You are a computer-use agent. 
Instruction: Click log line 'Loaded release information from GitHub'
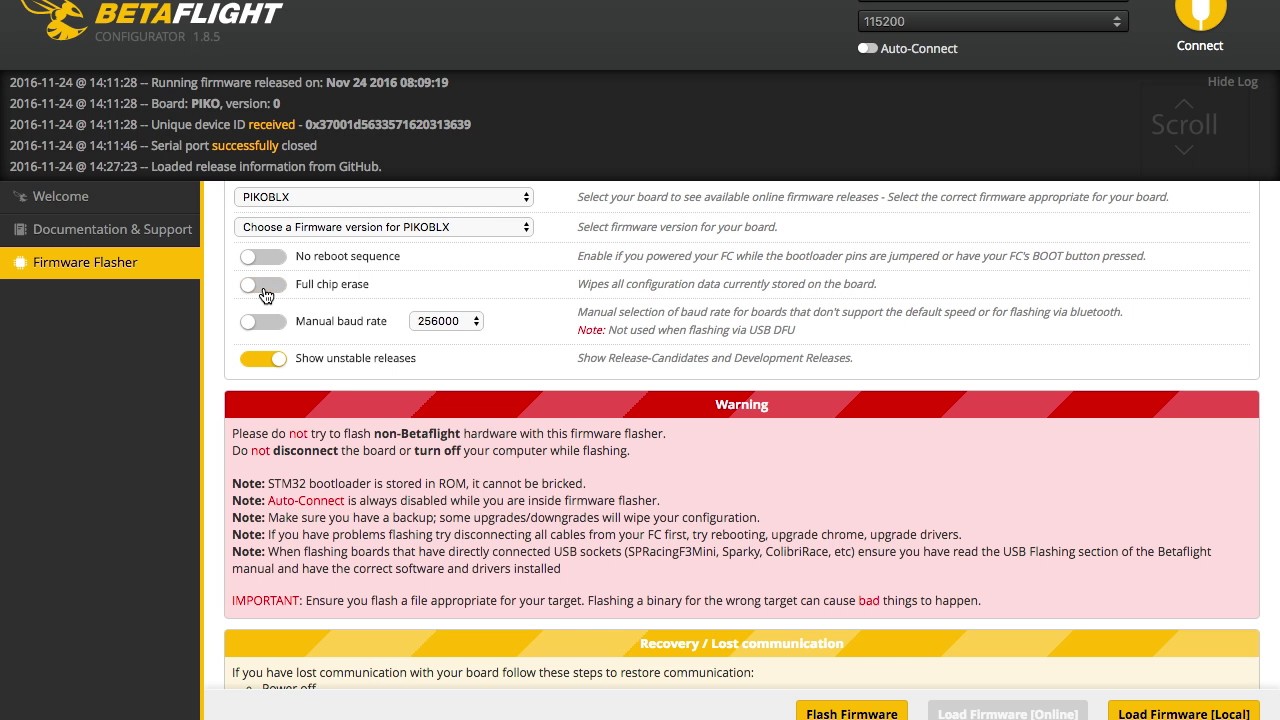pos(196,167)
